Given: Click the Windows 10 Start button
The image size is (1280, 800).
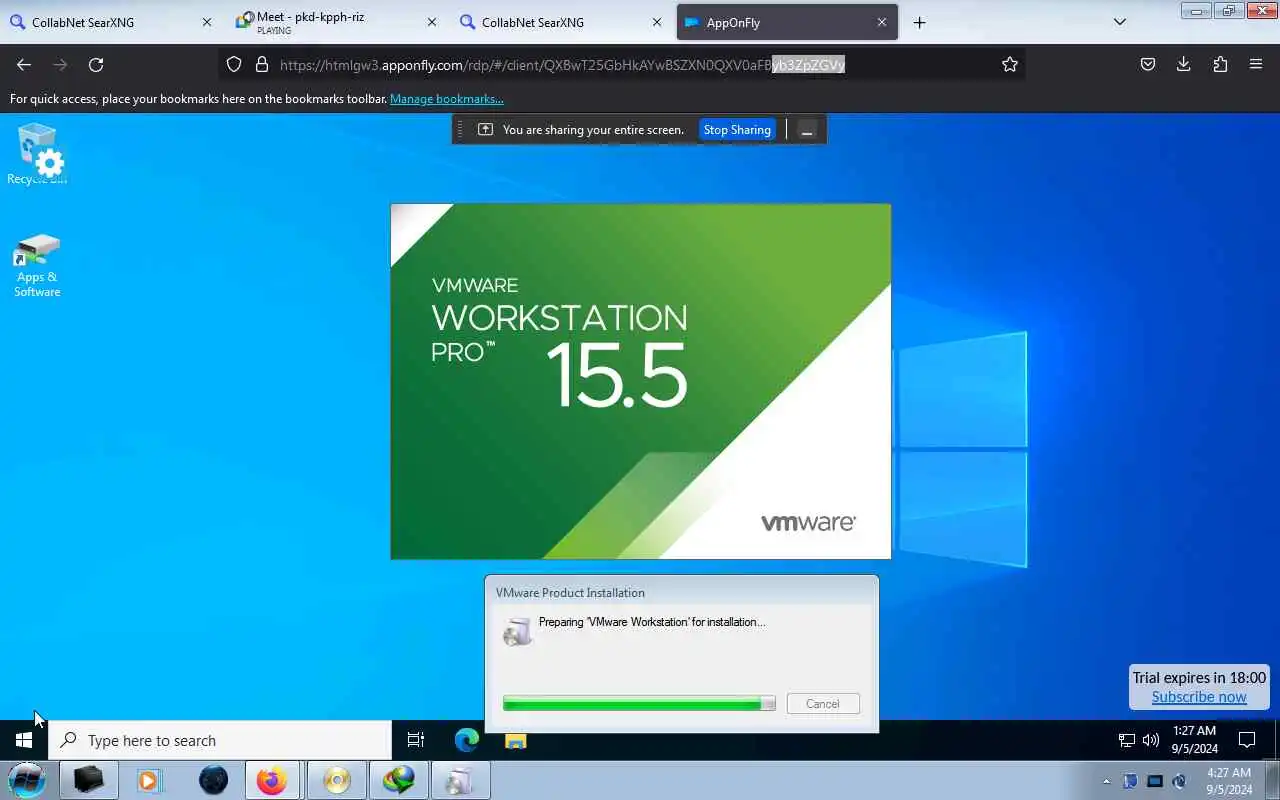Looking at the screenshot, I should pyautogui.click(x=24, y=740).
